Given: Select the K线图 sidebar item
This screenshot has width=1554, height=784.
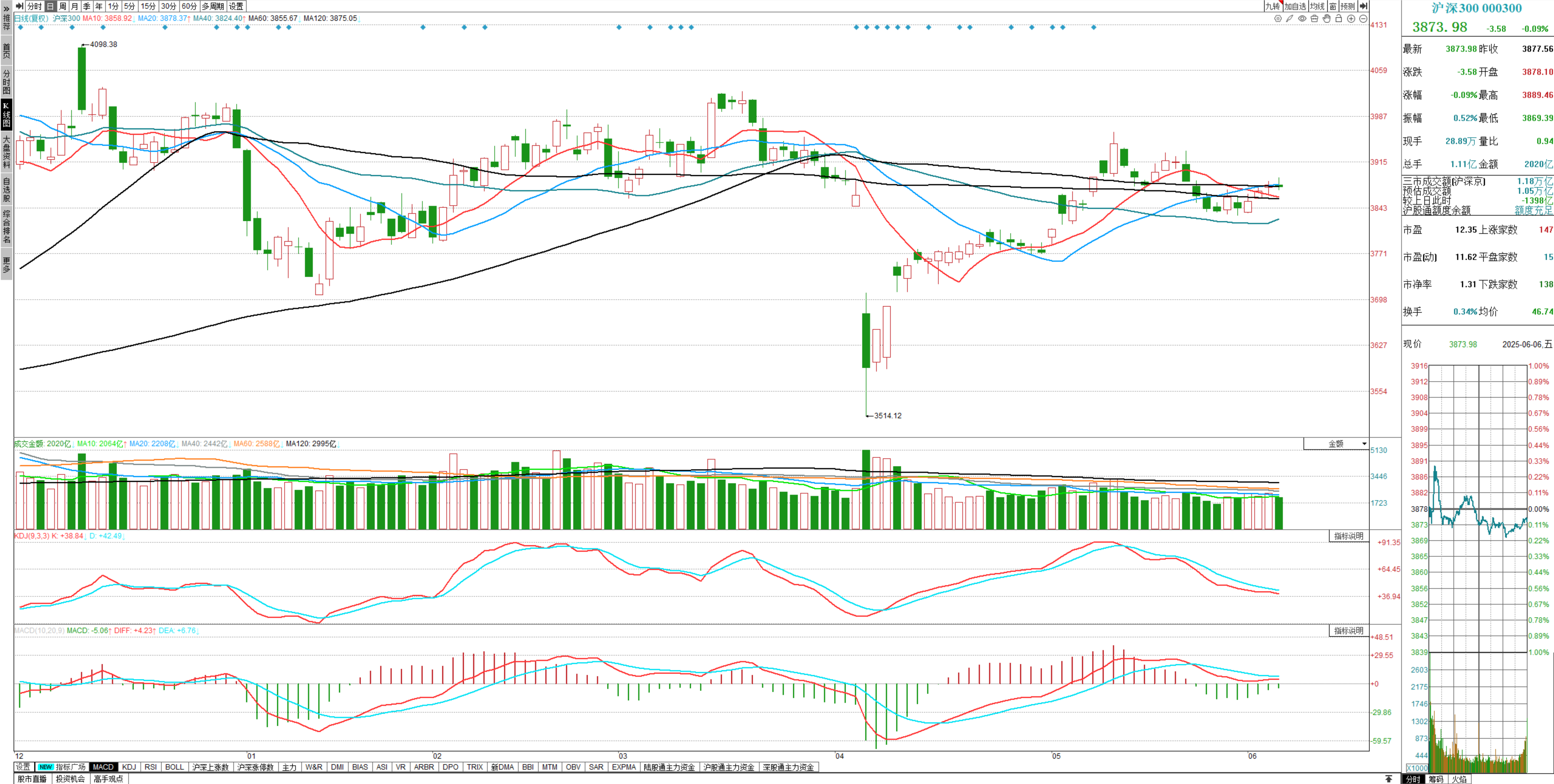Looking at the screenshot, I should click(6, 114).
